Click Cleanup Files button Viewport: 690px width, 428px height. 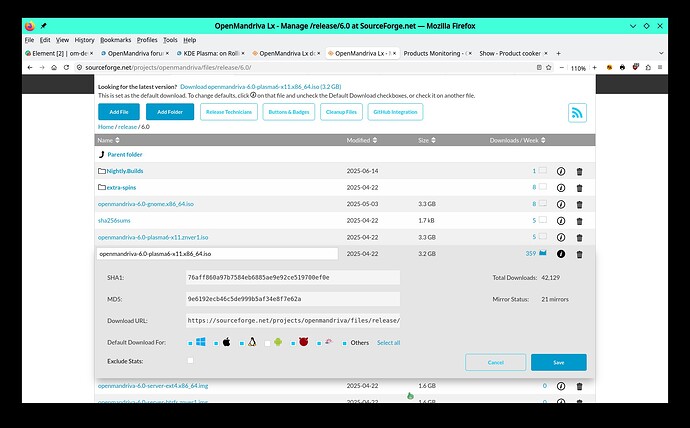[x=341, y=112]
